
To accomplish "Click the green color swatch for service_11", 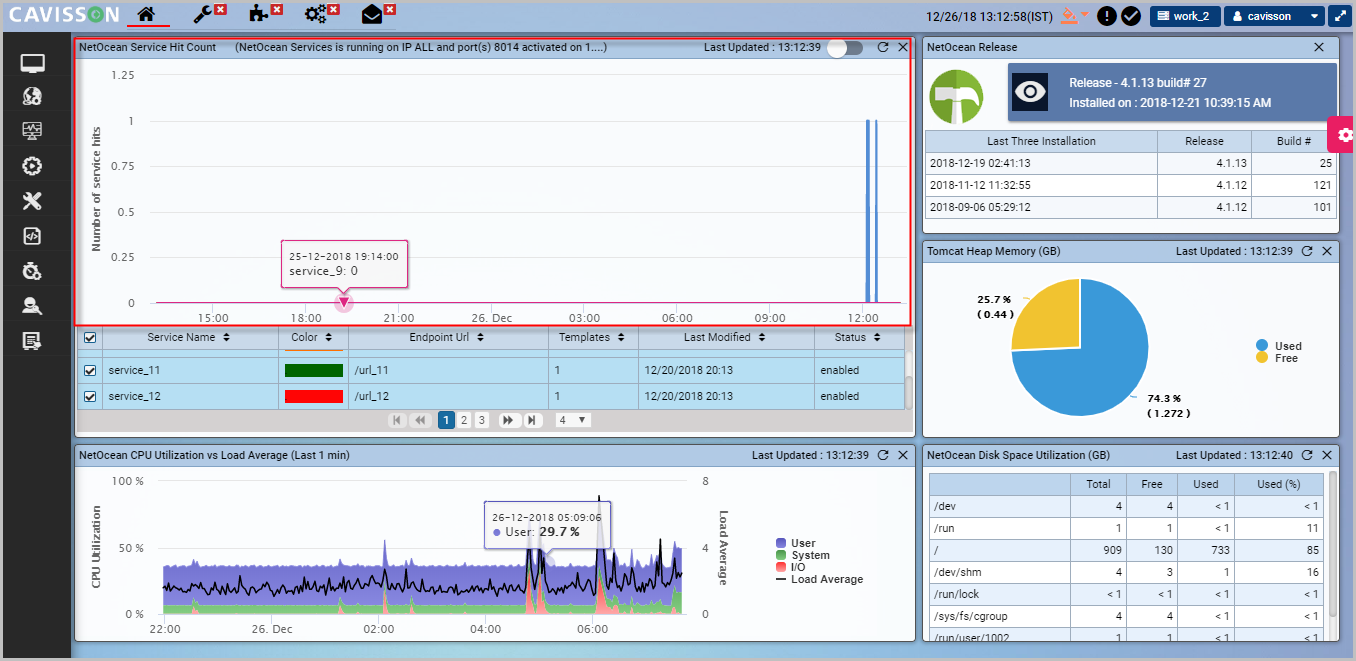I will click(x=314, y=370).
